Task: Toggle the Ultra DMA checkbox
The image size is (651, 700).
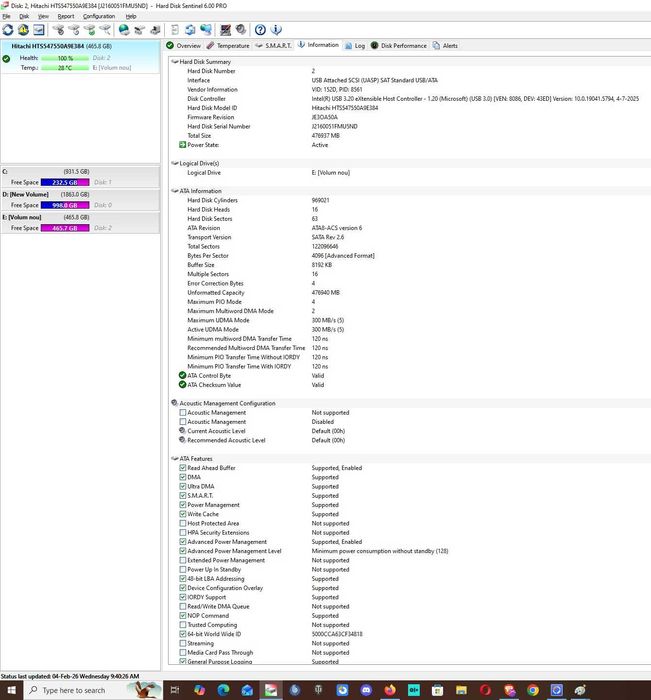Action: coord(183,486)
